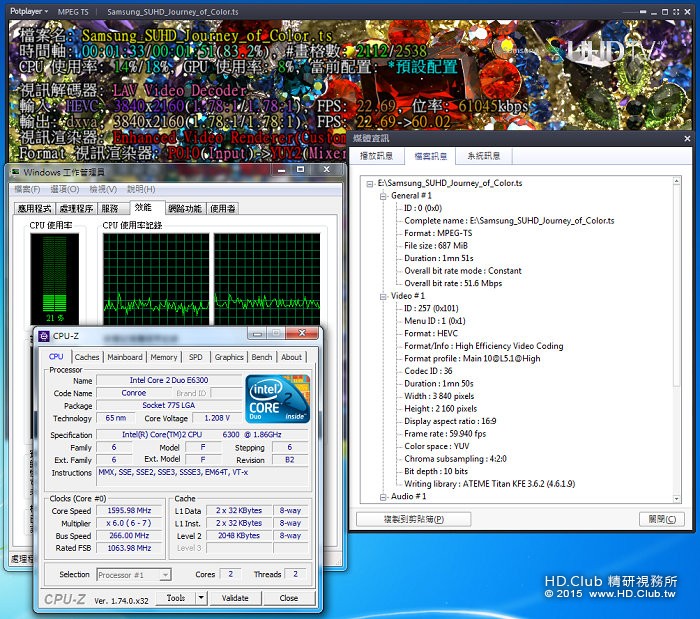The width and height of the screenshot is (700, 619).
Task: Click the Core Speed value '1595.98 MHz'
Action: tap(129, 511)
